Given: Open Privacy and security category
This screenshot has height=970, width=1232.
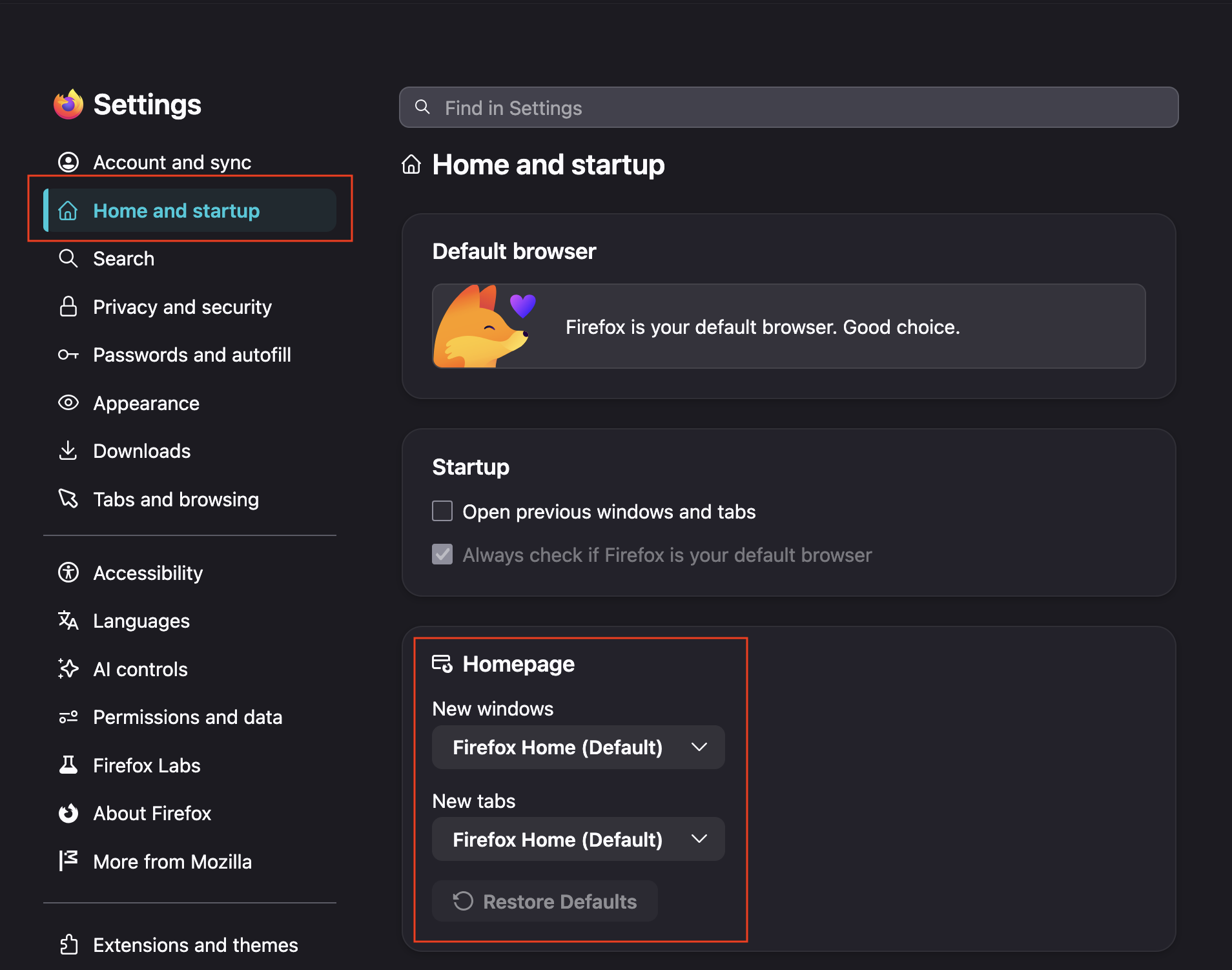Looking at the screenshot, I should [190, 307].
